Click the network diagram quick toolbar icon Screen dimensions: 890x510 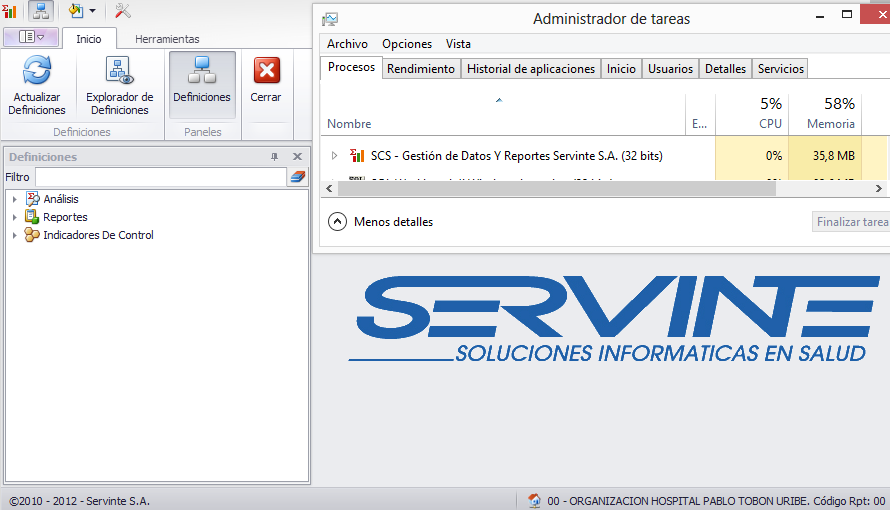tap(41, 11)
